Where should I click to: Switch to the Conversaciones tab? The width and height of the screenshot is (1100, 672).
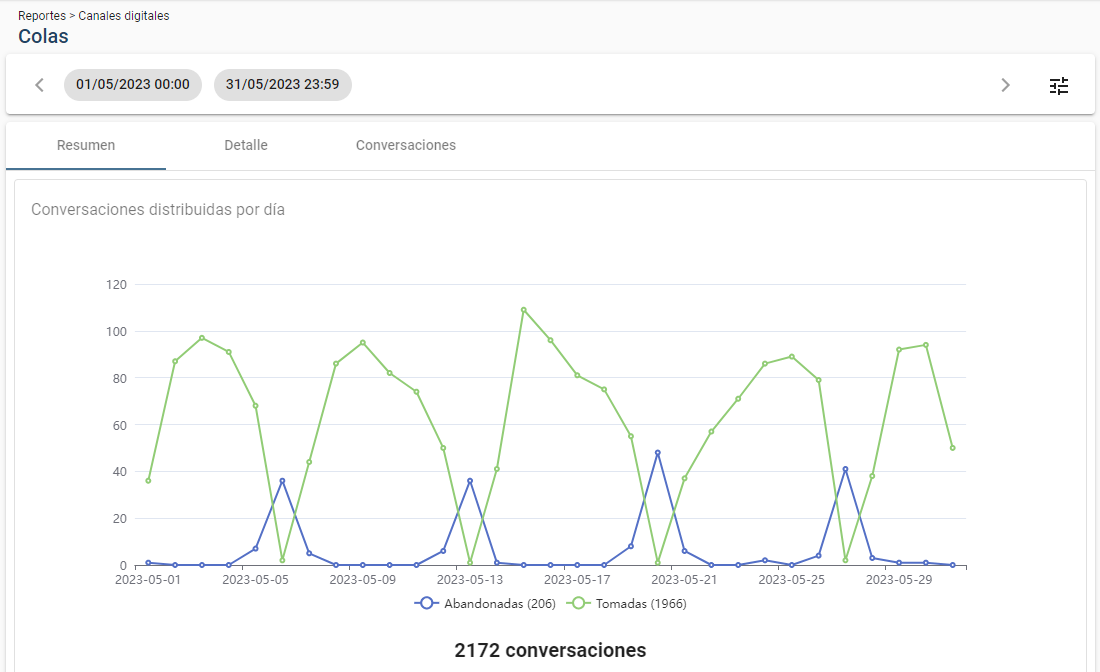[x=405, y=145]
